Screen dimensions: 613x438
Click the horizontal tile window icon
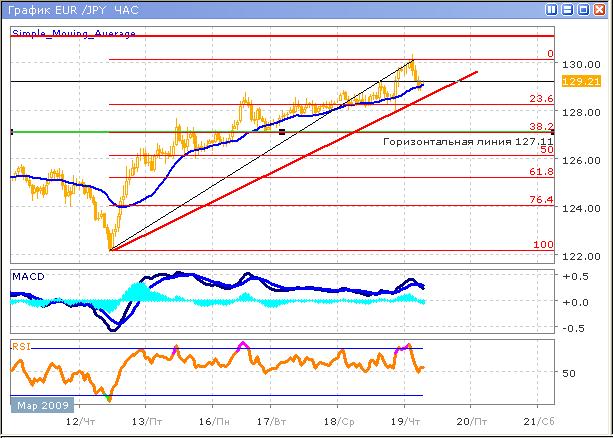pos(568,9)
